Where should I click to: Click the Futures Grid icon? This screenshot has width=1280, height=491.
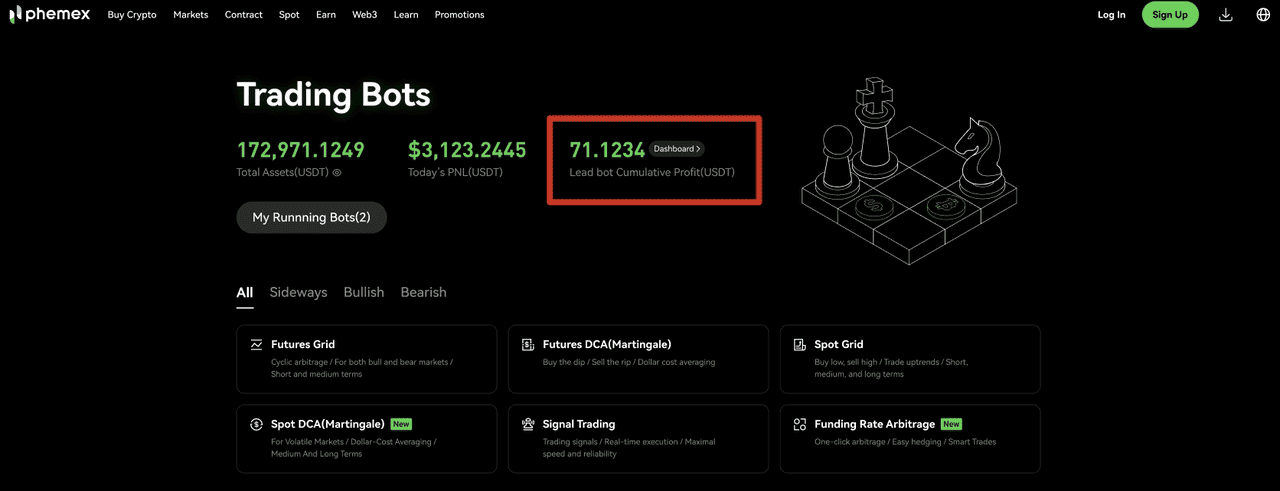[x=257, y=345]
